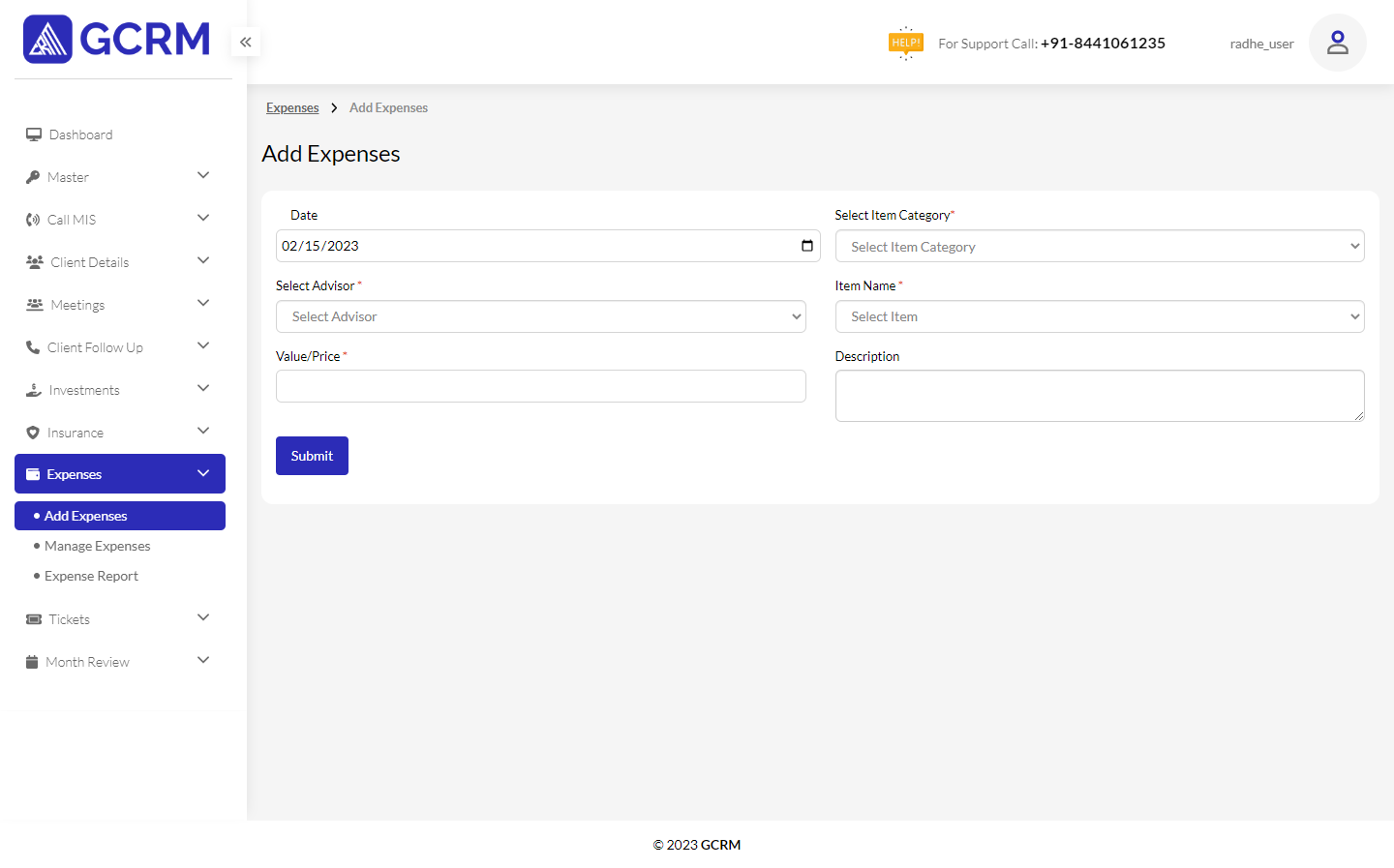Open the Select Item Category dropdown
1394x868 pixels.
coord(1099,247)
